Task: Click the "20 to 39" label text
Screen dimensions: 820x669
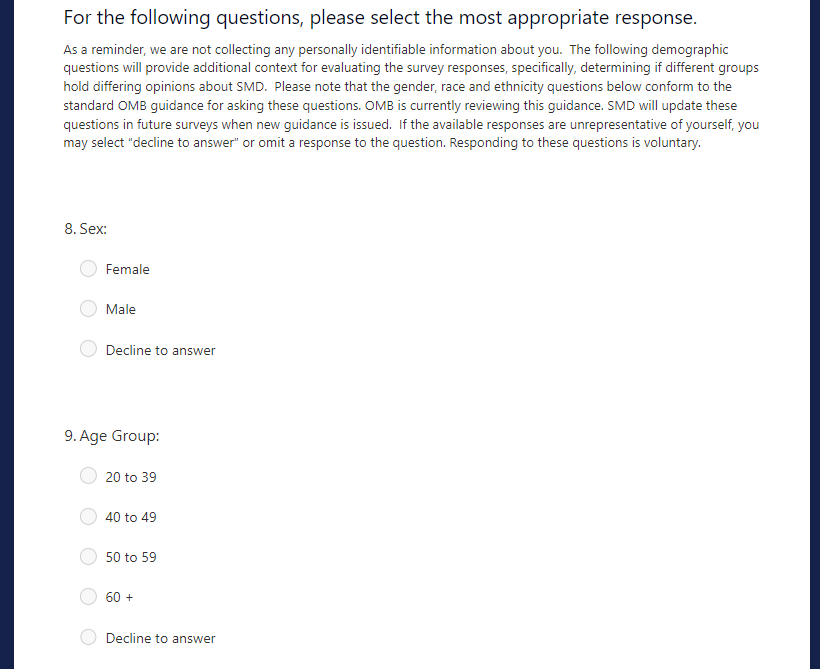Action: point(131,477)
